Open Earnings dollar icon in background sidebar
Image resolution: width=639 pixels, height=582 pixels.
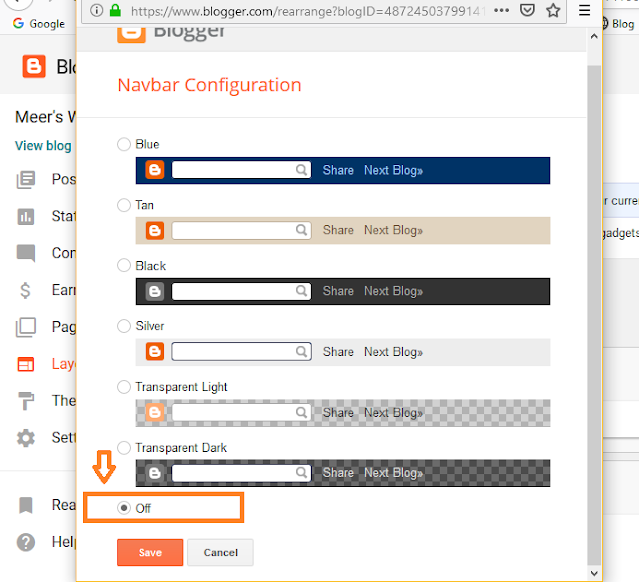click(x=25, y=290)
